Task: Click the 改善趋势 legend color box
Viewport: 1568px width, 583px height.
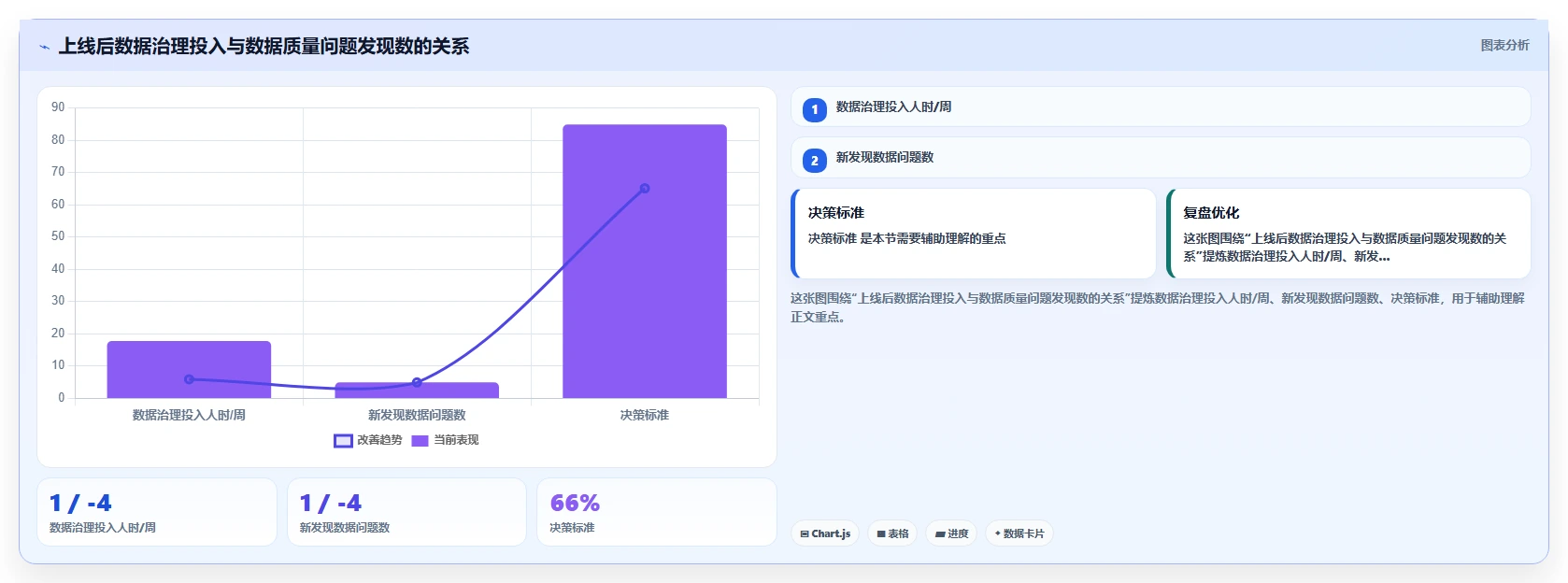Action: point(343,441)
